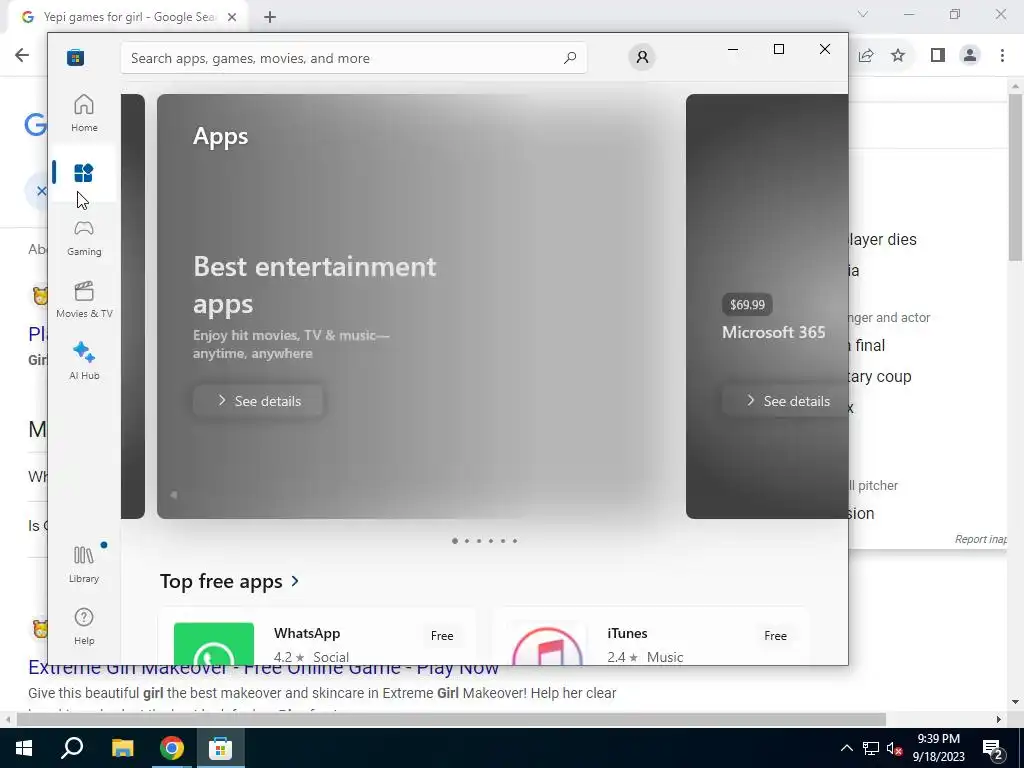Open the Store account profile icon
The height and width of the screenshot is (768, 1024).
[642, 57]
